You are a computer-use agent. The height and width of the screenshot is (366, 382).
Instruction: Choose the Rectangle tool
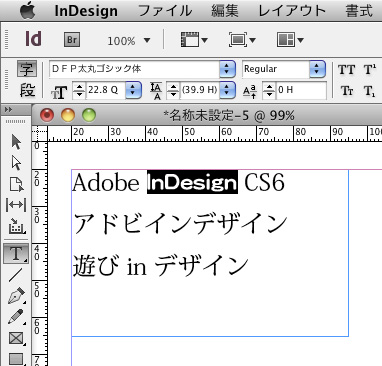click(x=16, y=359)
